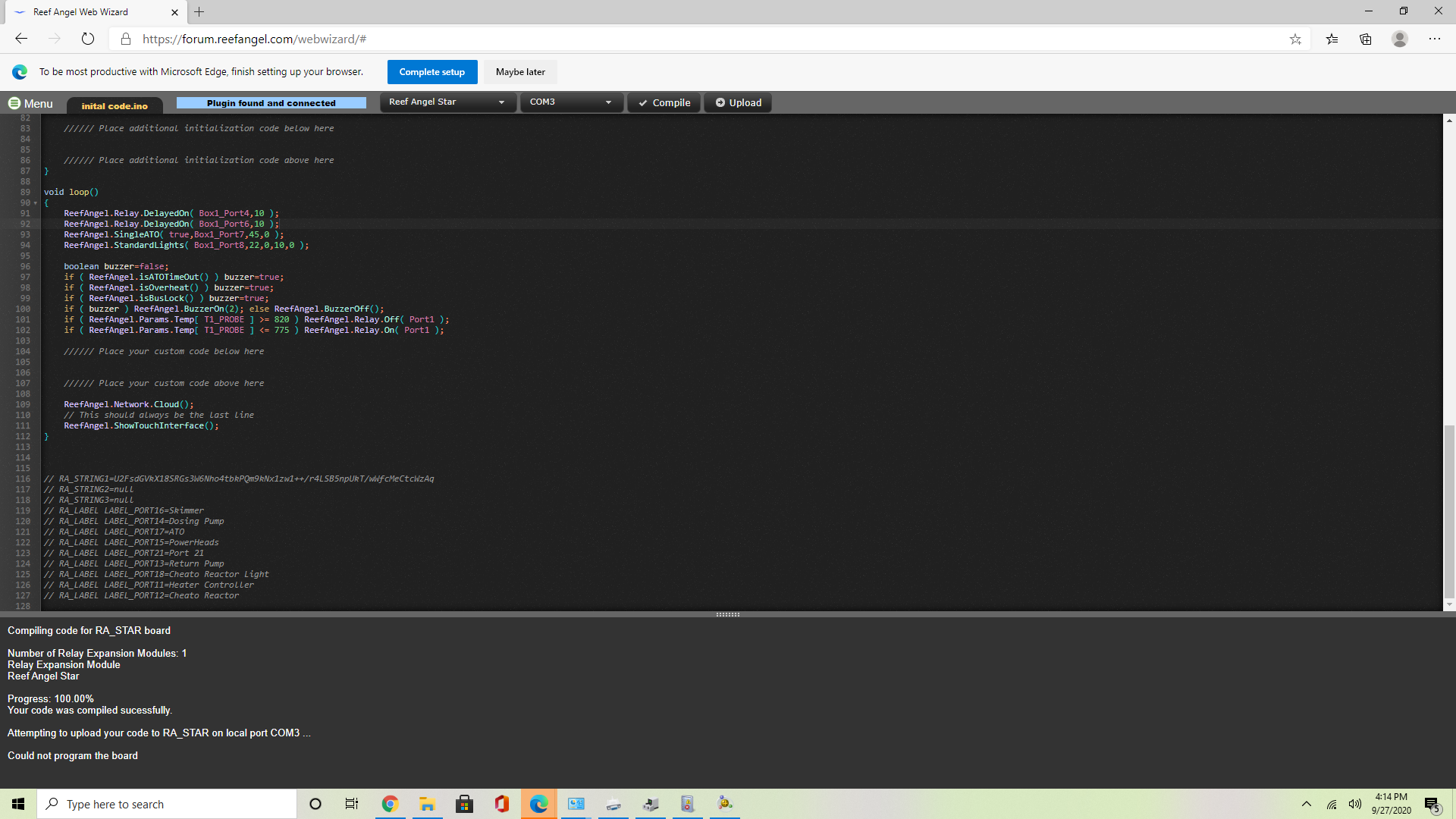Click the browser refresh icon

[x=88, y=39]
